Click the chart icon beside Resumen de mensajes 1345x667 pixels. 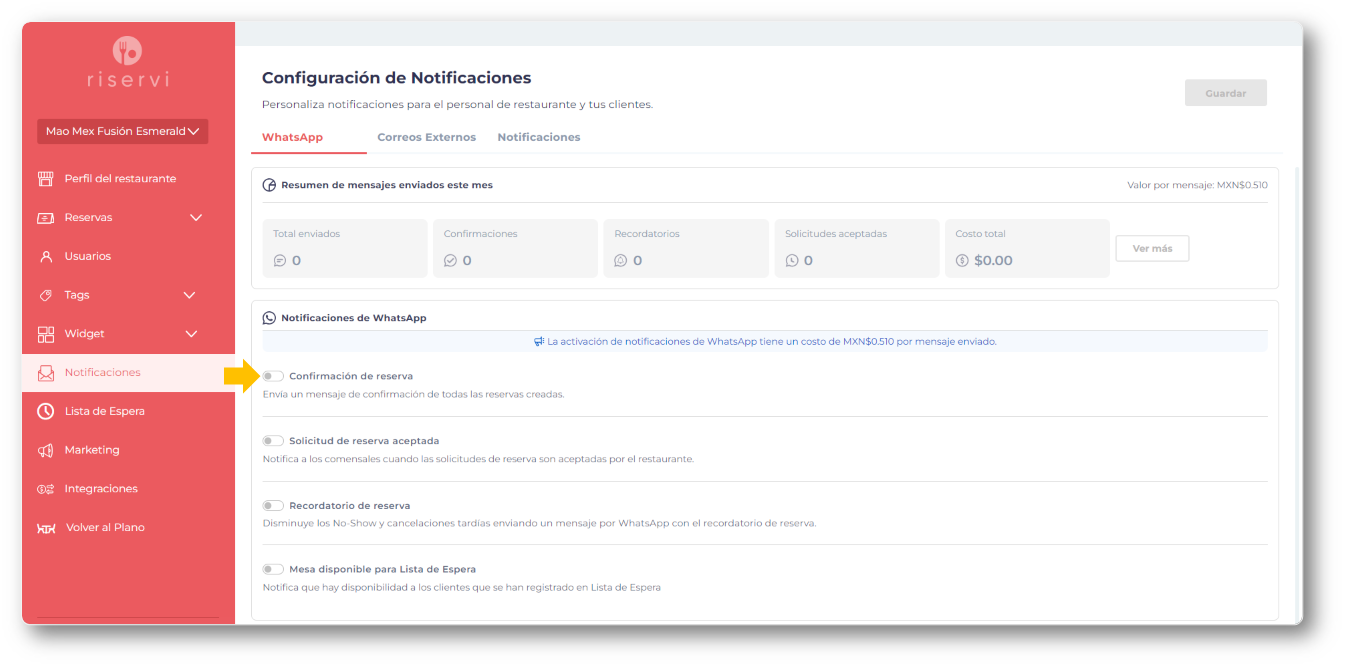269,185
